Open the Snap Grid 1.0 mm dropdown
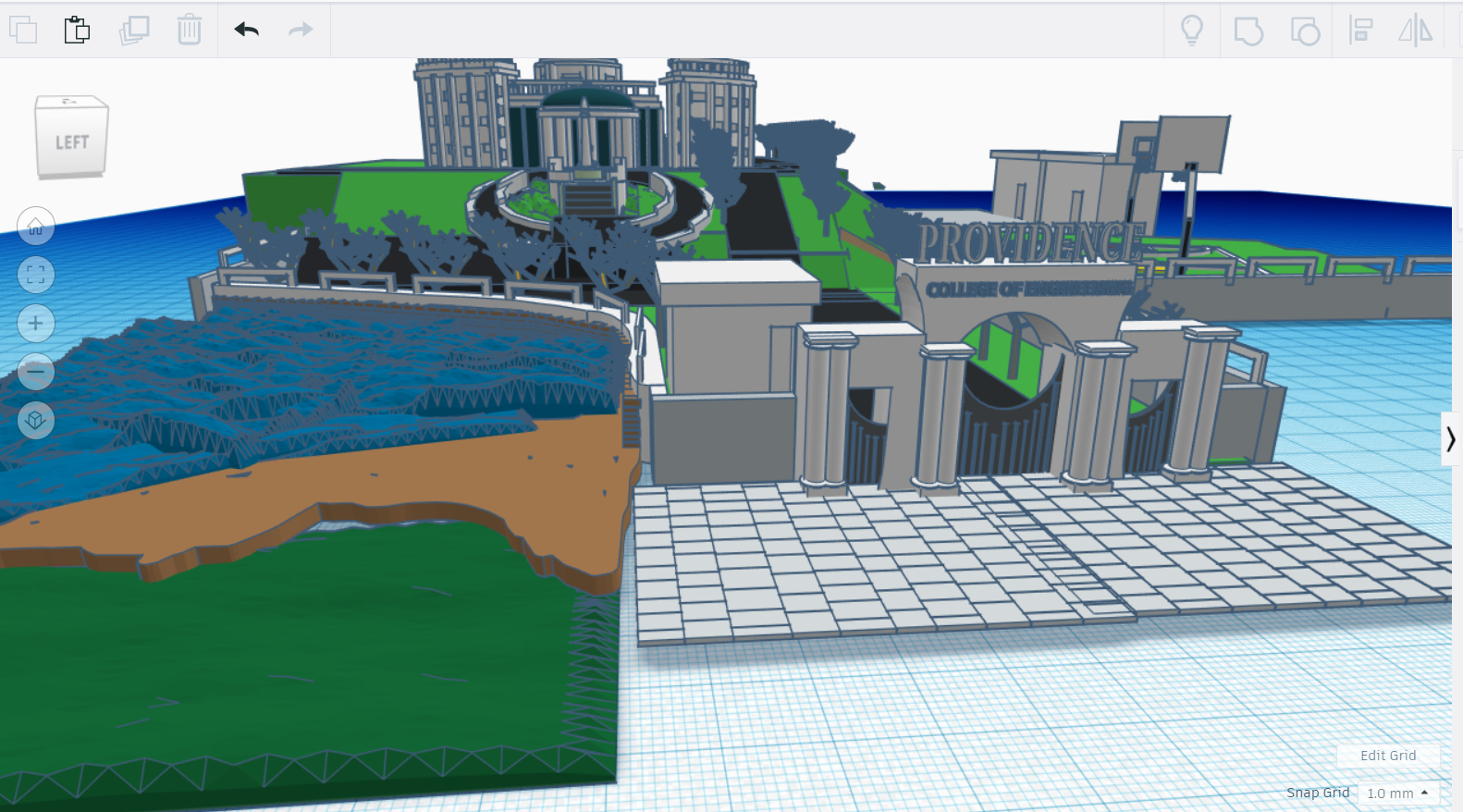The image size is (1463, 812). (x=1398, y=794)
